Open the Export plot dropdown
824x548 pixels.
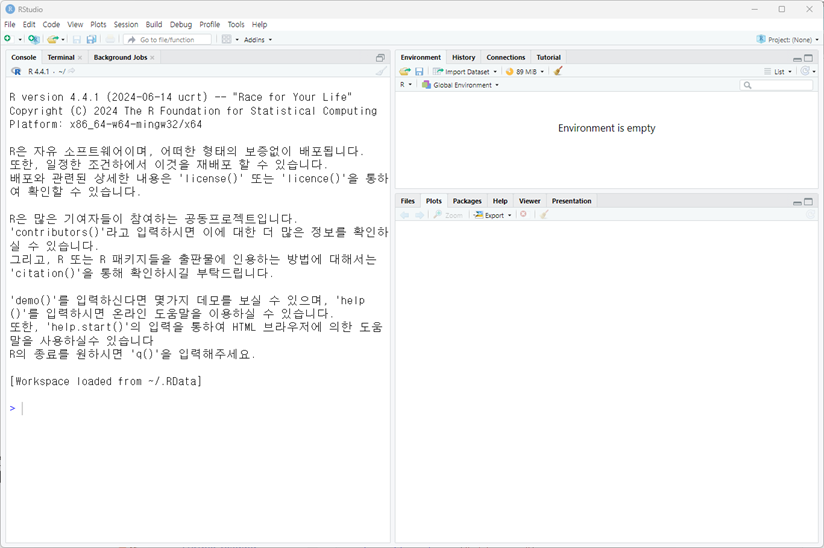[x=492, y=215]
